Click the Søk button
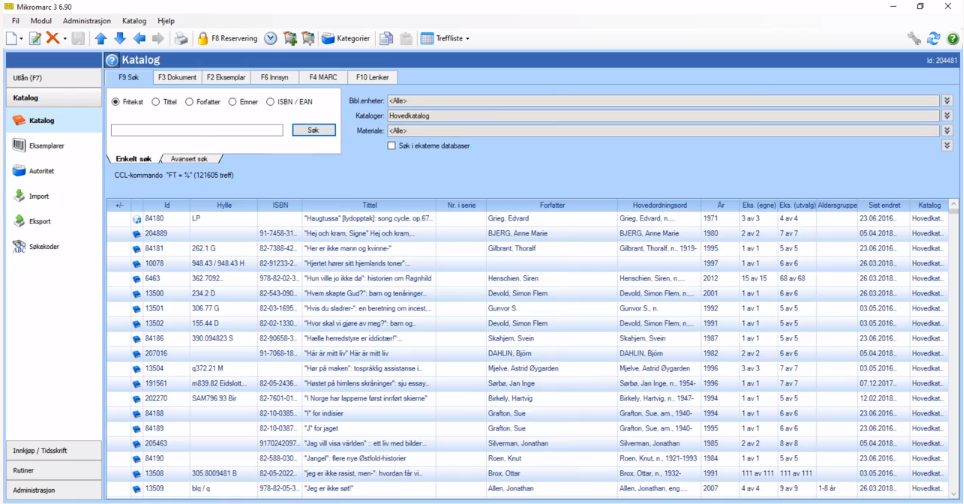Image resolution: width=964 pixels, height=504 pixels. point(313,130)
